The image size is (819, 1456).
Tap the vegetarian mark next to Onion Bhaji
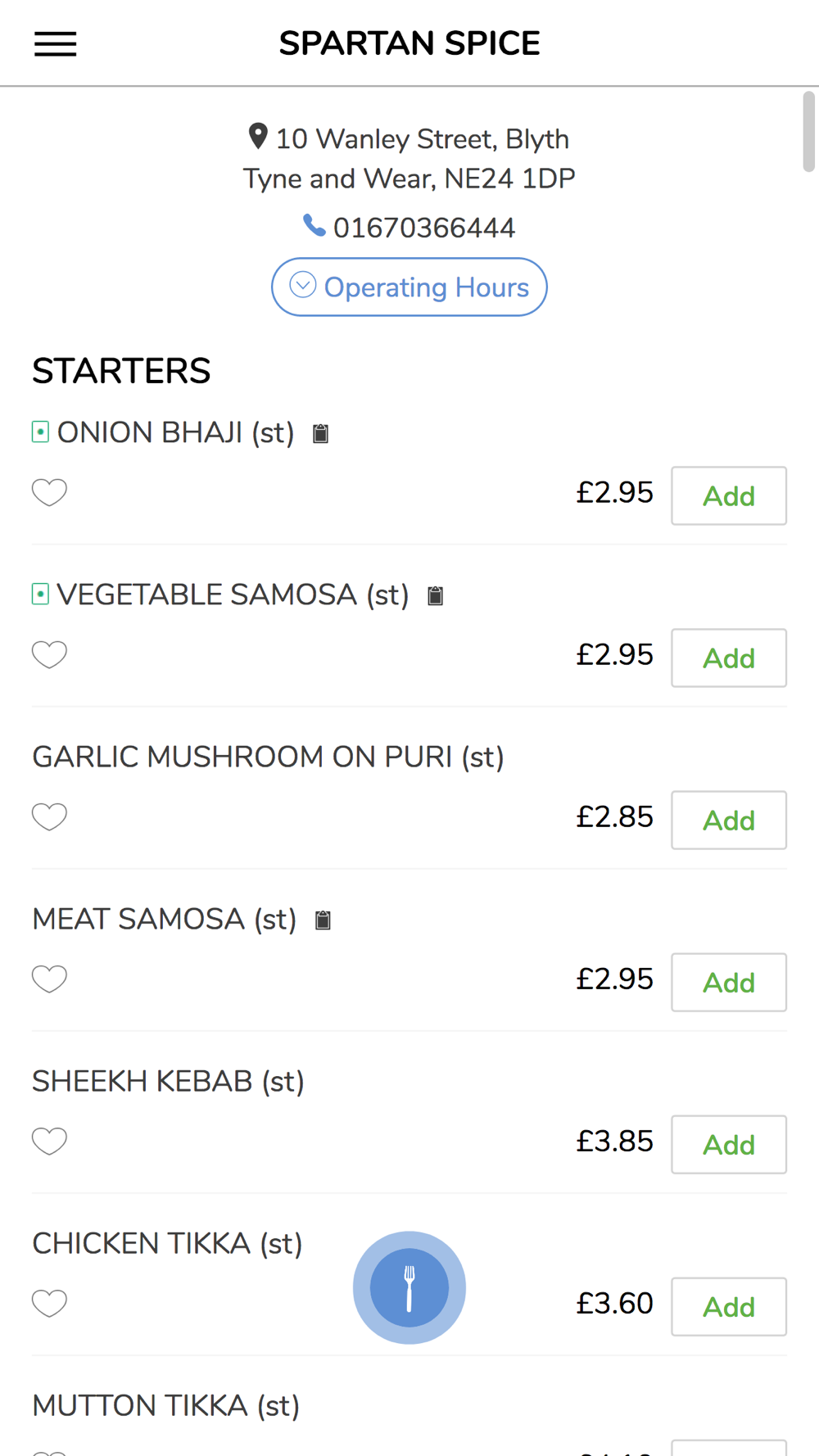(x=40, y=432)
